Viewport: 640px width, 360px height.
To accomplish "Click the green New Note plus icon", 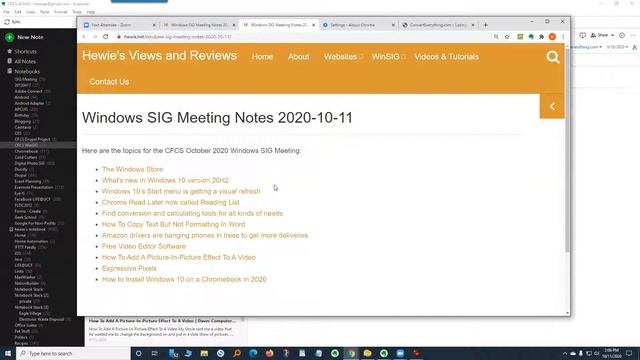I will point(9,37).
